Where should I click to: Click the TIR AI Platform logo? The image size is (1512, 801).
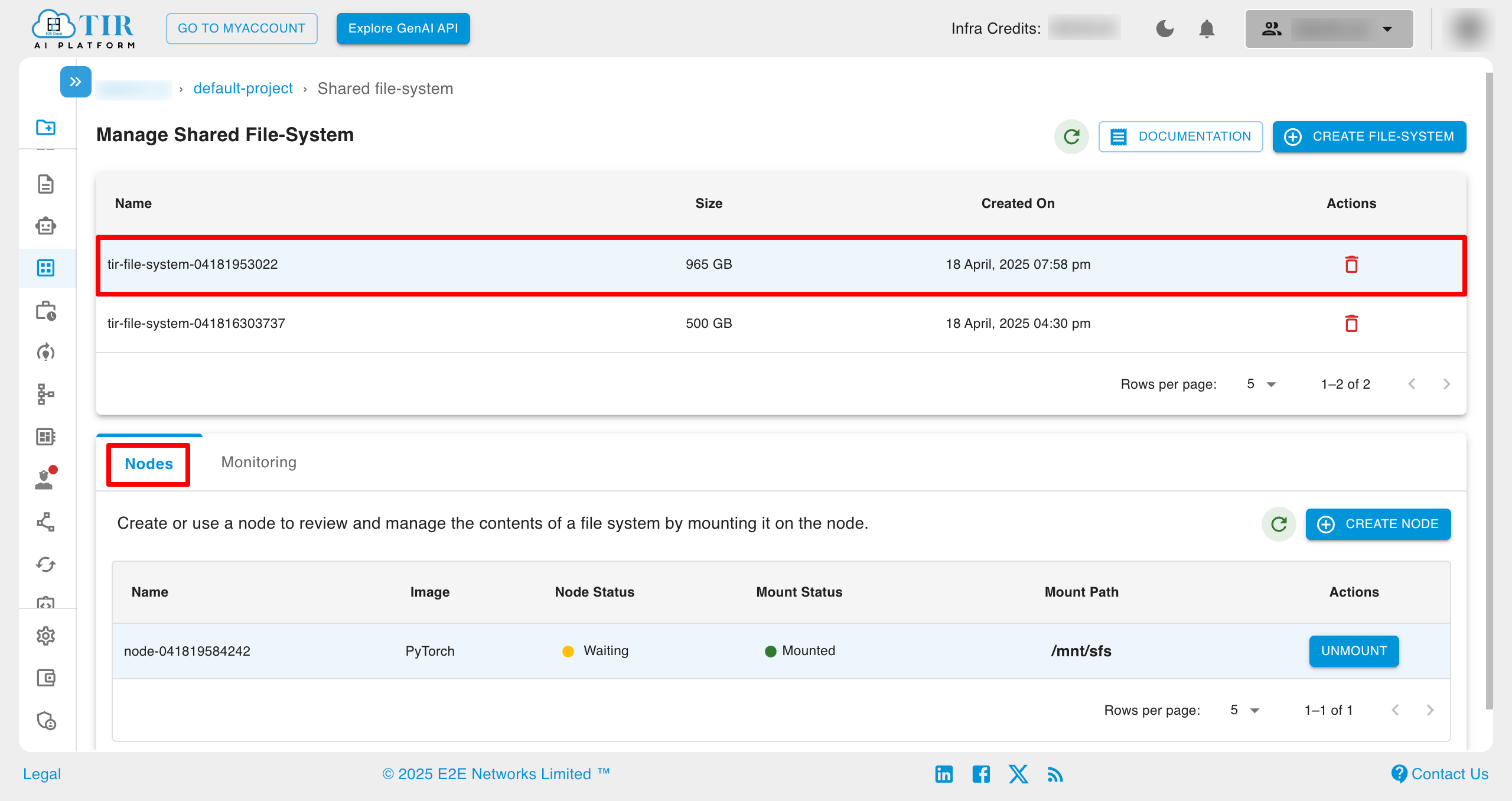[83, 28]
